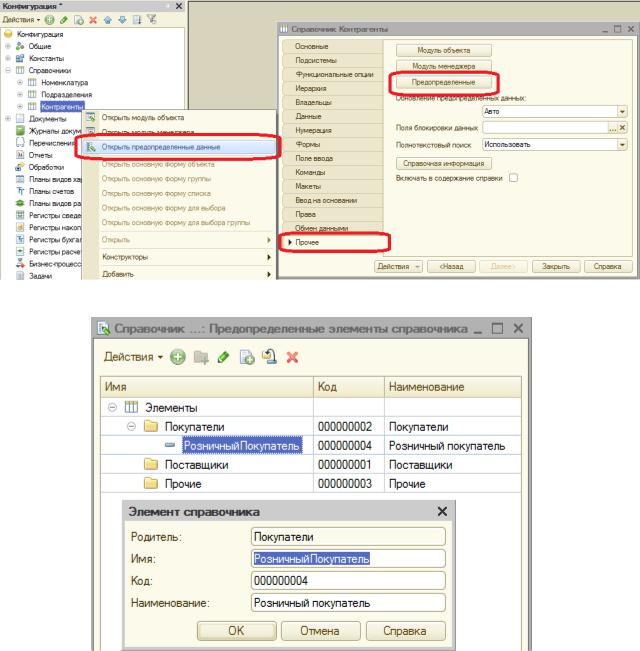Click green Add icon in Конфигурация toolbar
Screen dimensions: 640x651
coord(49,20)
